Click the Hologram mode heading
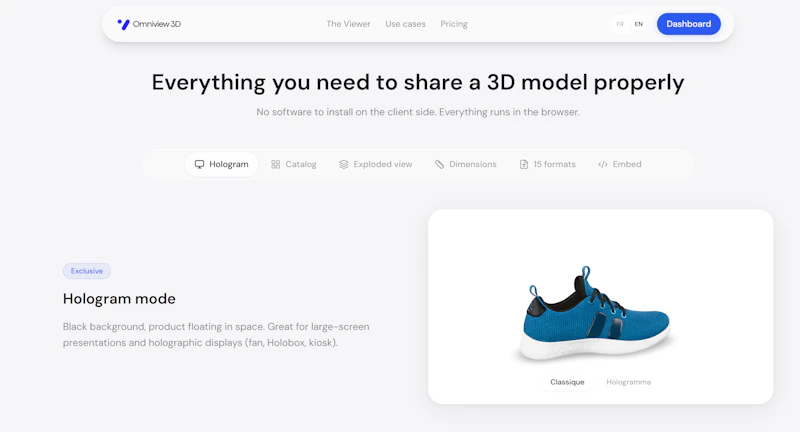 (x=119, y=299)
